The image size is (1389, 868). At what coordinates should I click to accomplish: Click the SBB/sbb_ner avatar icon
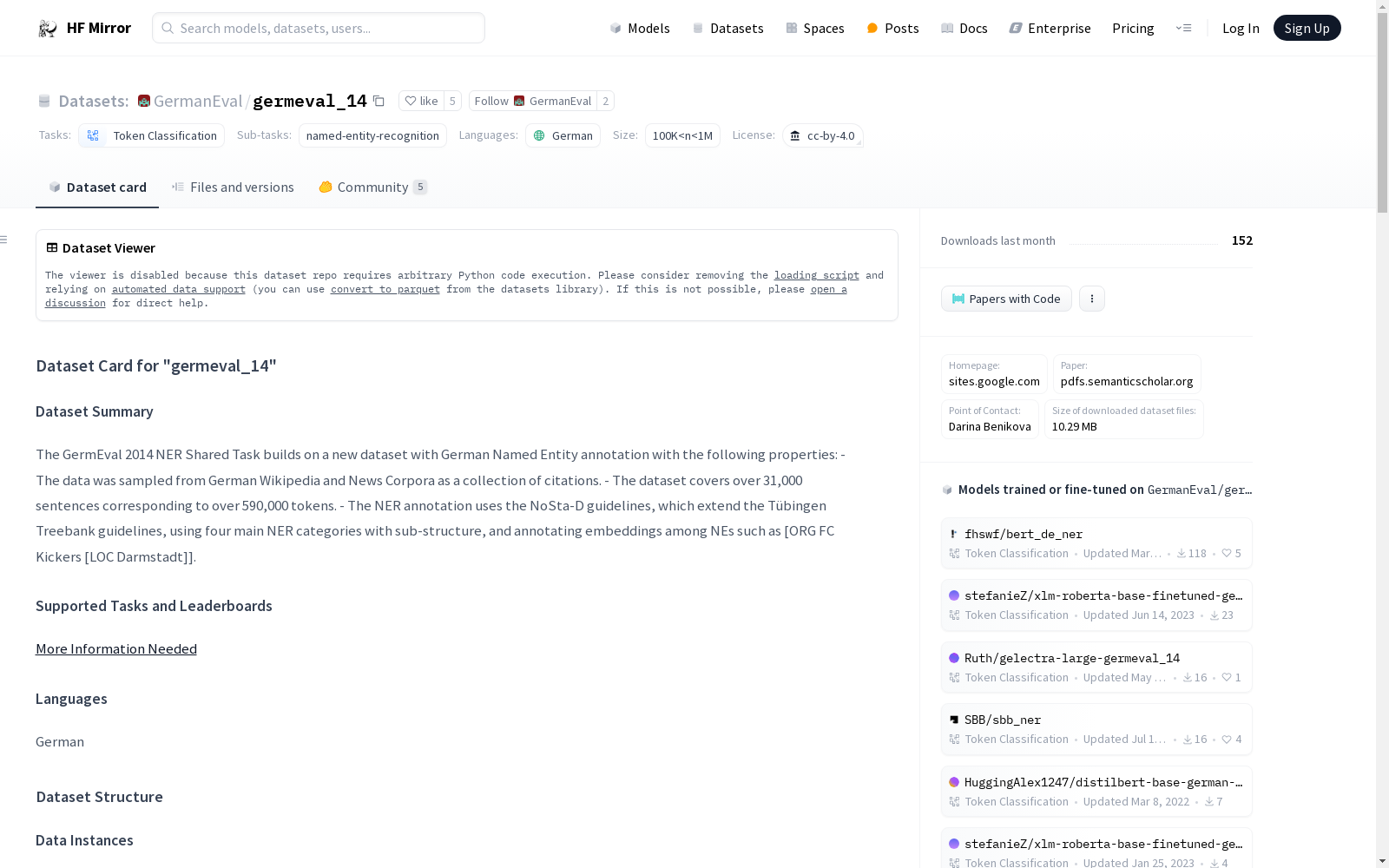pyautogui.click(x=954, y=720)
